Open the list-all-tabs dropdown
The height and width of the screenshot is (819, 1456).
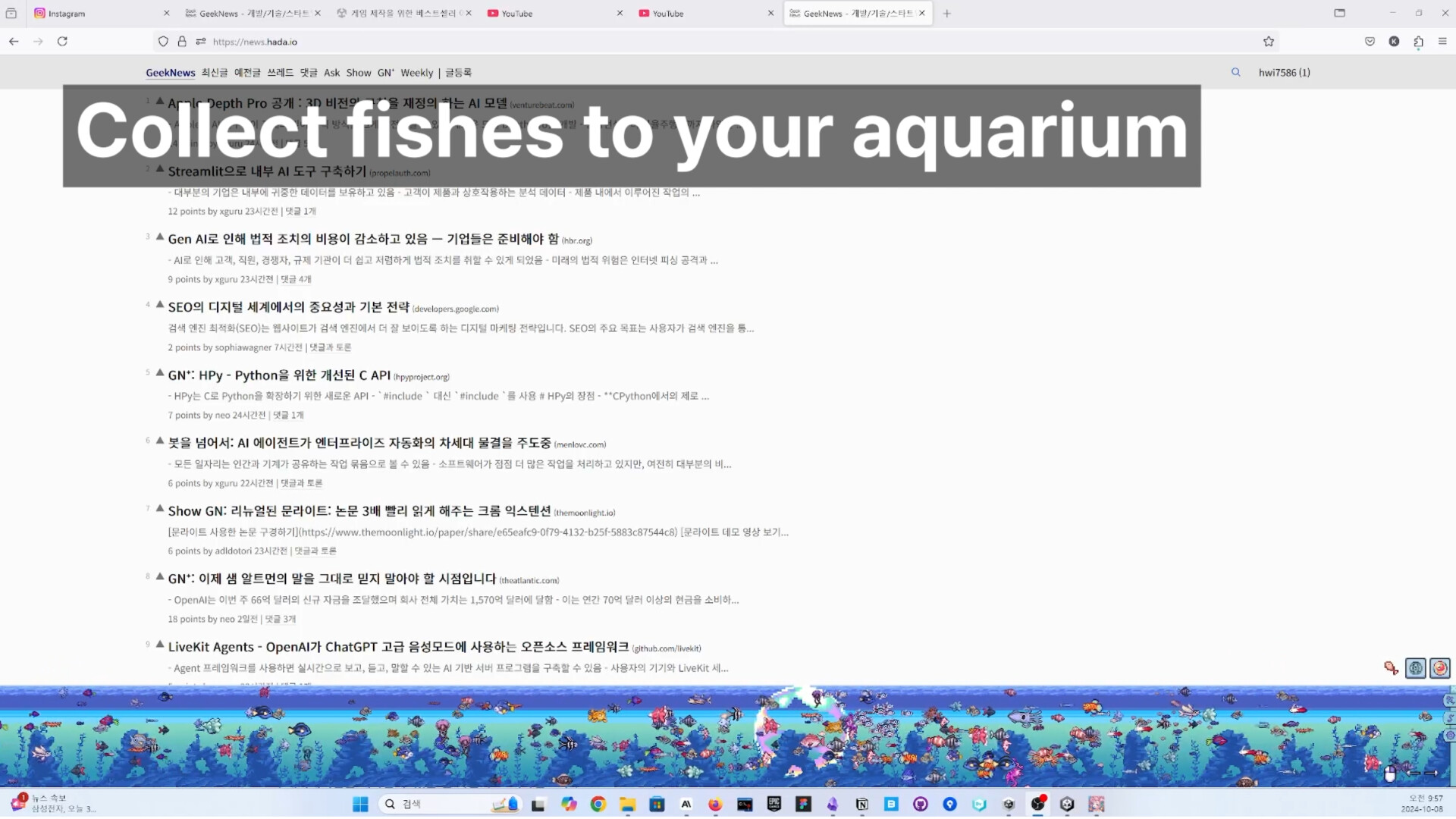pos(1338,13)
